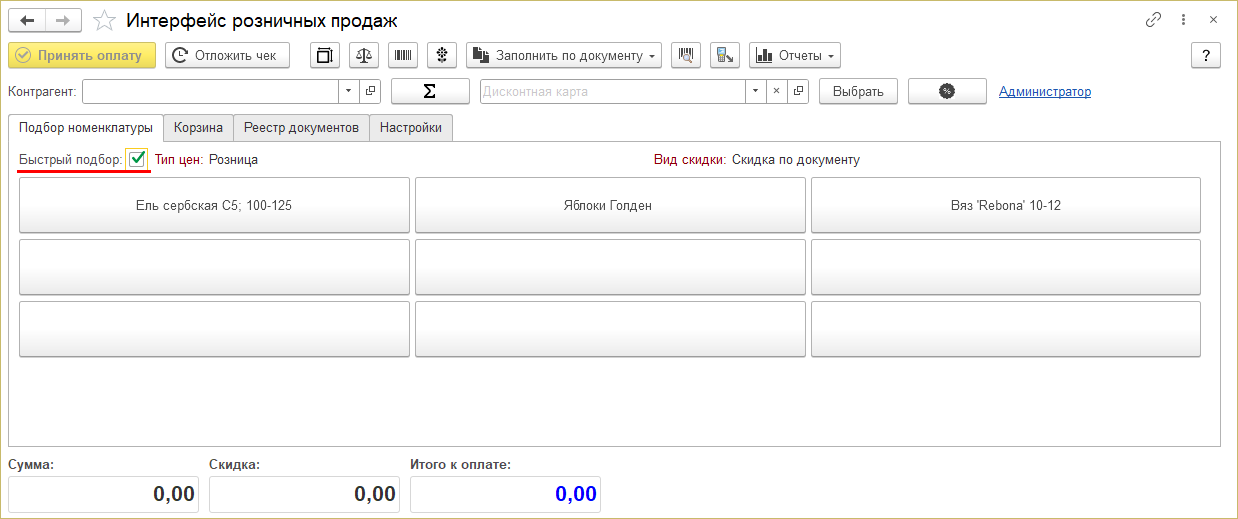Image resolution: width=1238 pixels, height=519 pixels.
Task: Open the Реестр документов tab
Action: tap(301, 128)
